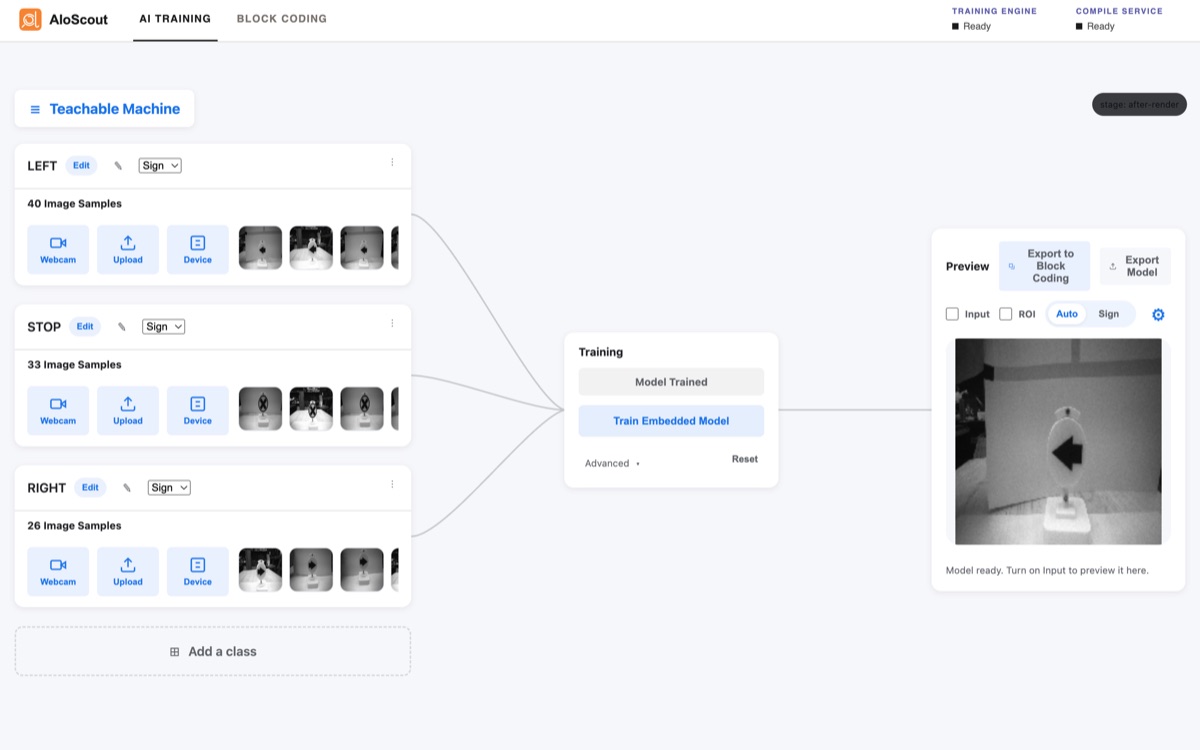The image size is (1200, 750).
Task: Click the Training Engine Ready status
Action: pyautogui.click(x=971, y=26)
